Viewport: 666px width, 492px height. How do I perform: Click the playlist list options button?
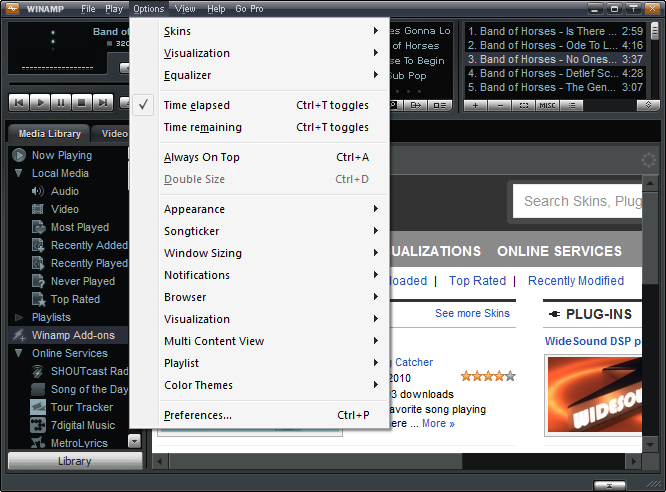point(572,105)
